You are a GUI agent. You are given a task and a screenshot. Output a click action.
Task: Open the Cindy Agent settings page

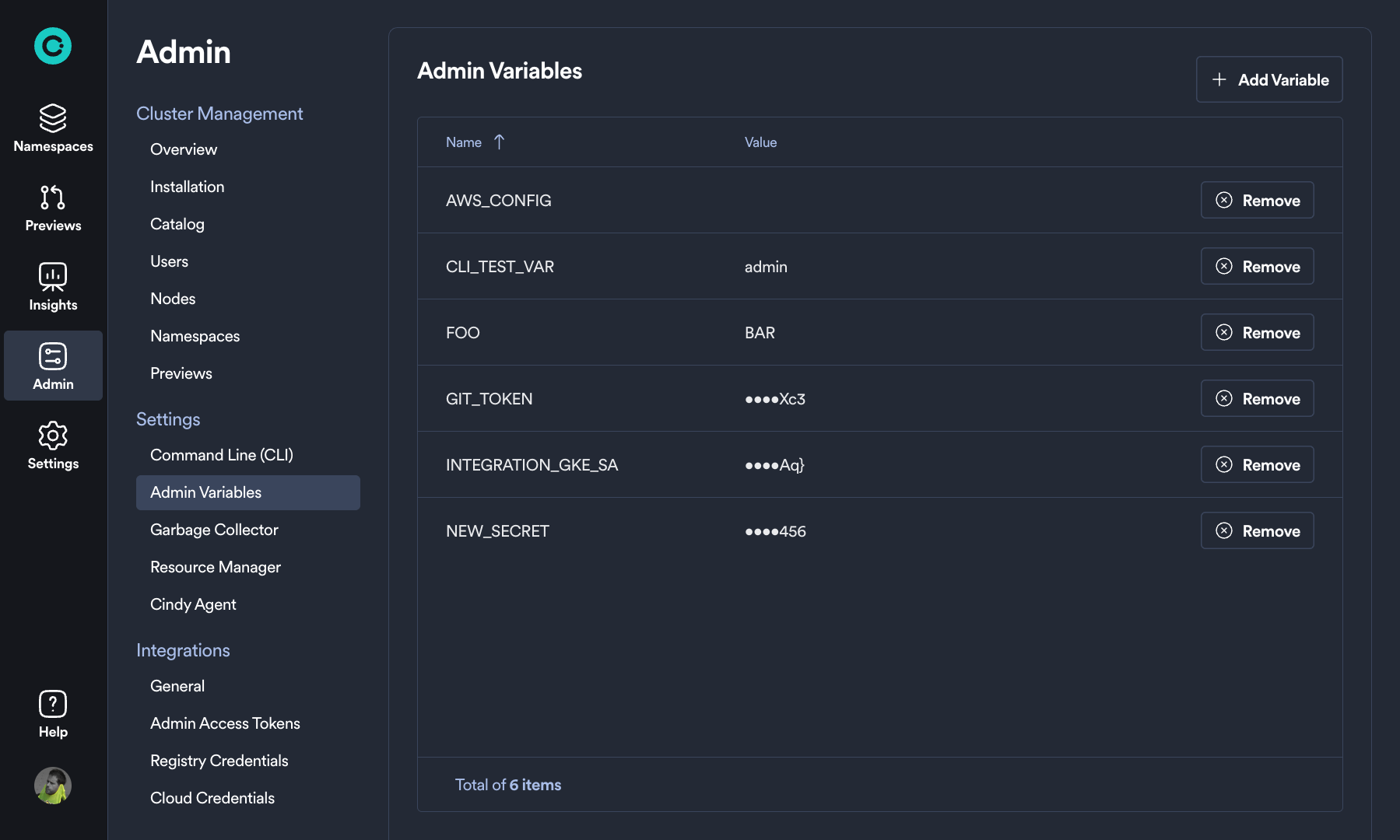pos(193,604)
